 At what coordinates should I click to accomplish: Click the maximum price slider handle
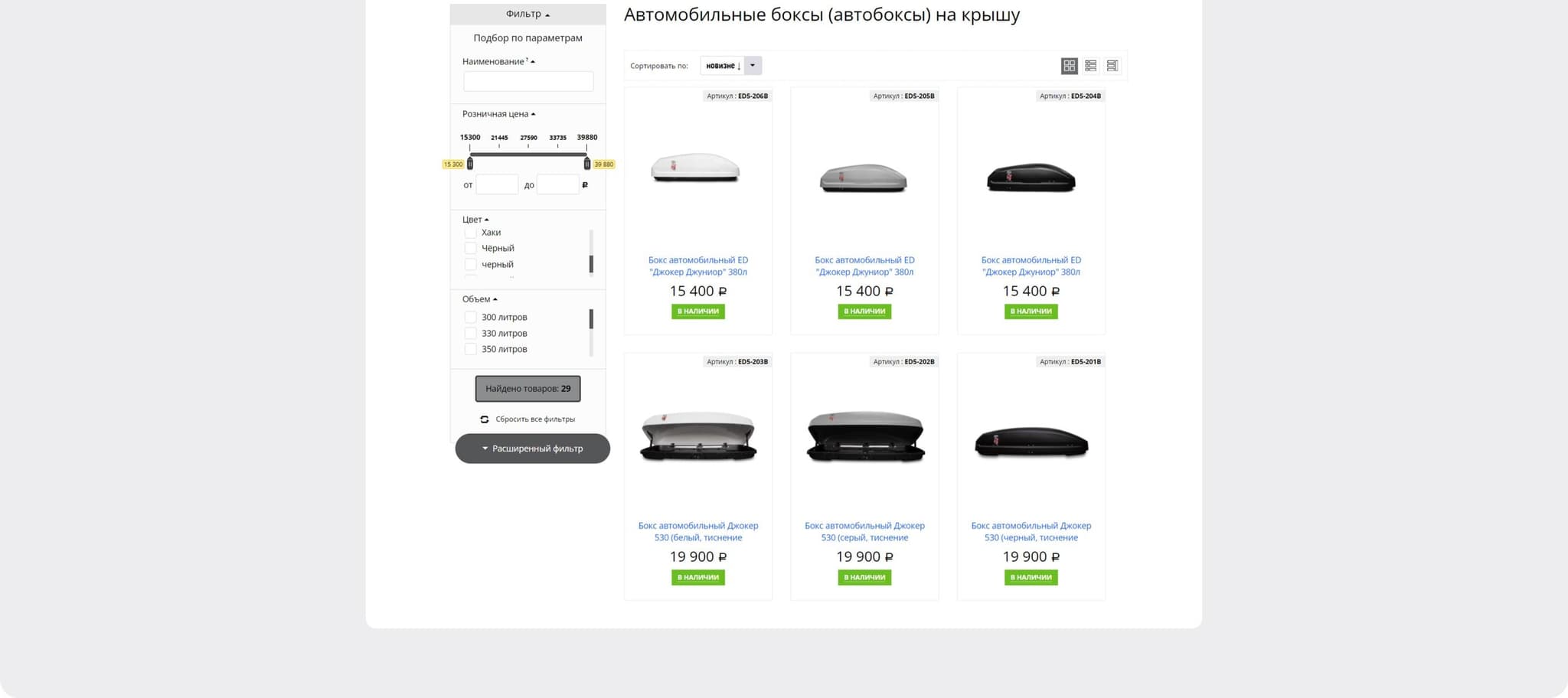pos(587,163)
